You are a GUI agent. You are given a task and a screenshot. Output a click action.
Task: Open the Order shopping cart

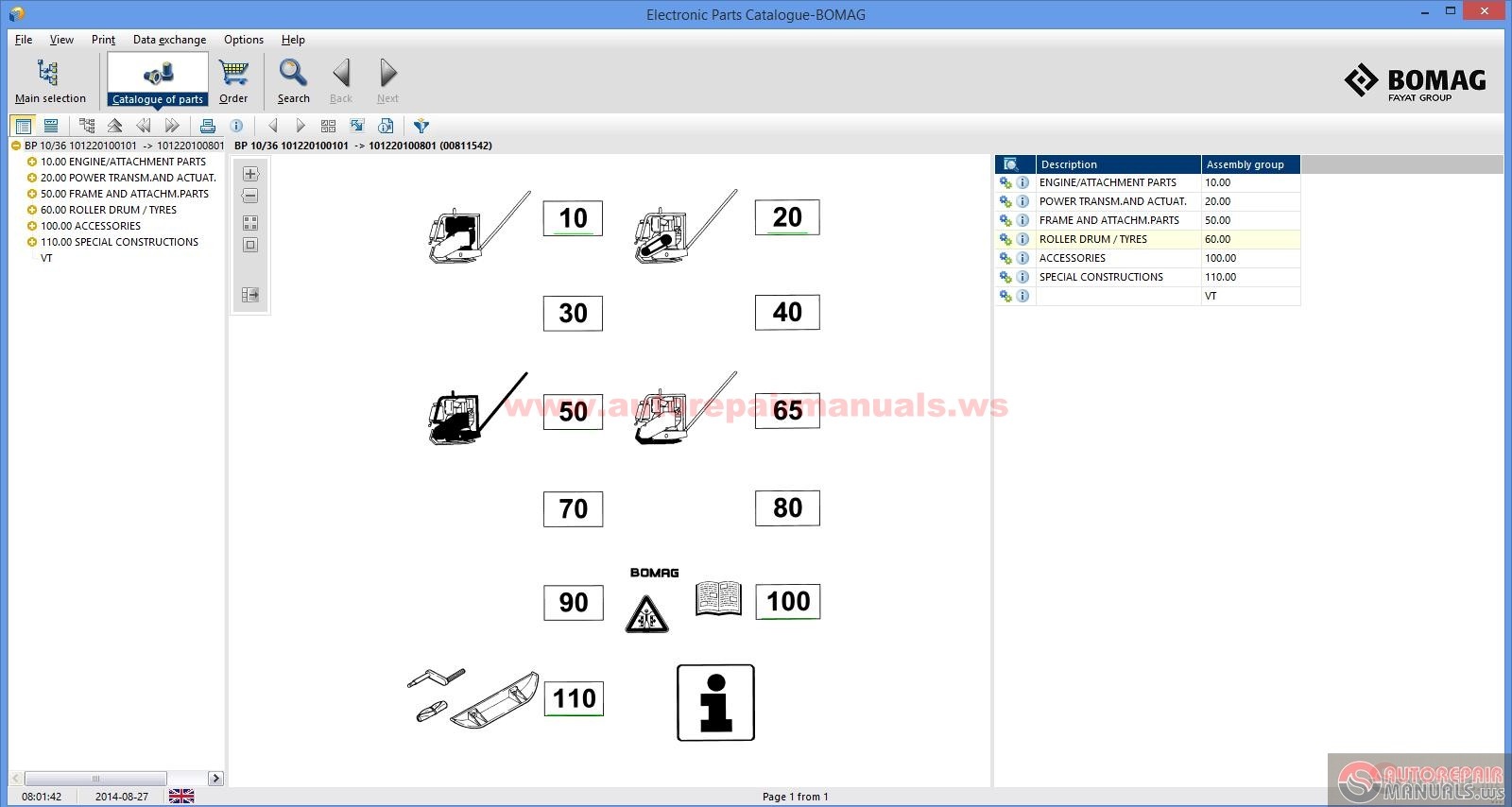(233, 80)
